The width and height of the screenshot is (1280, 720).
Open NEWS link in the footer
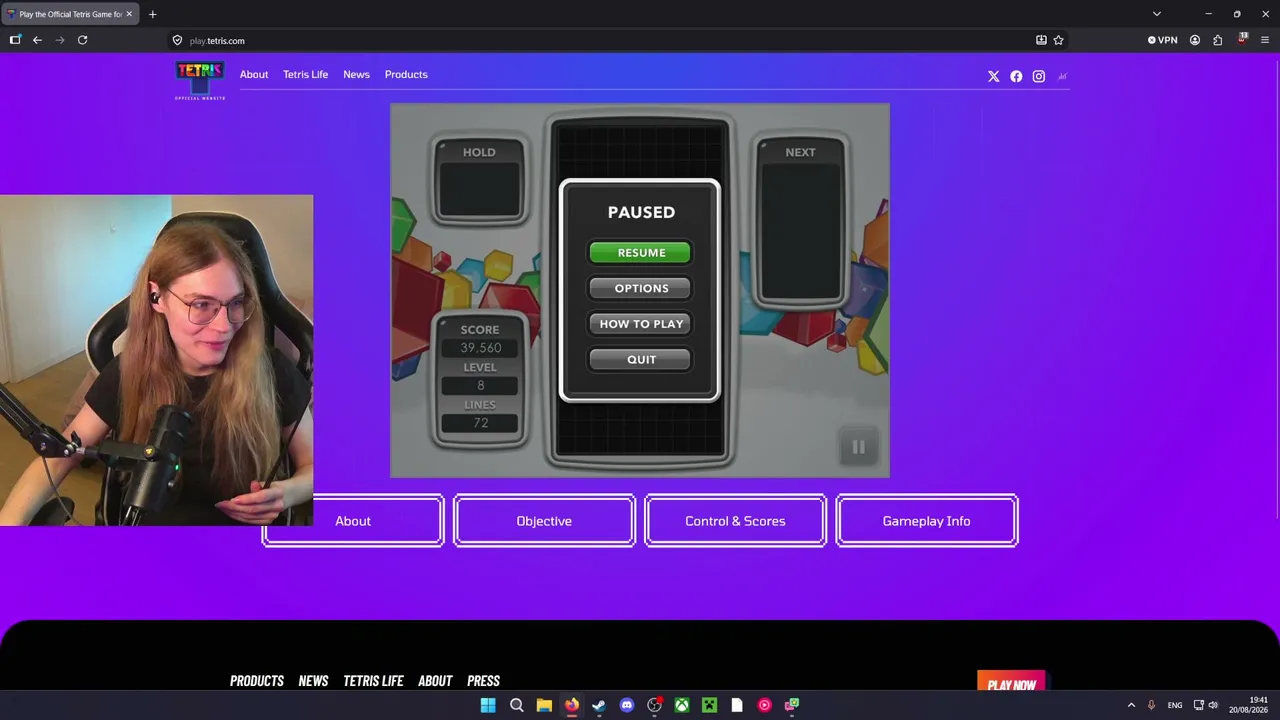tap(313, 681)
